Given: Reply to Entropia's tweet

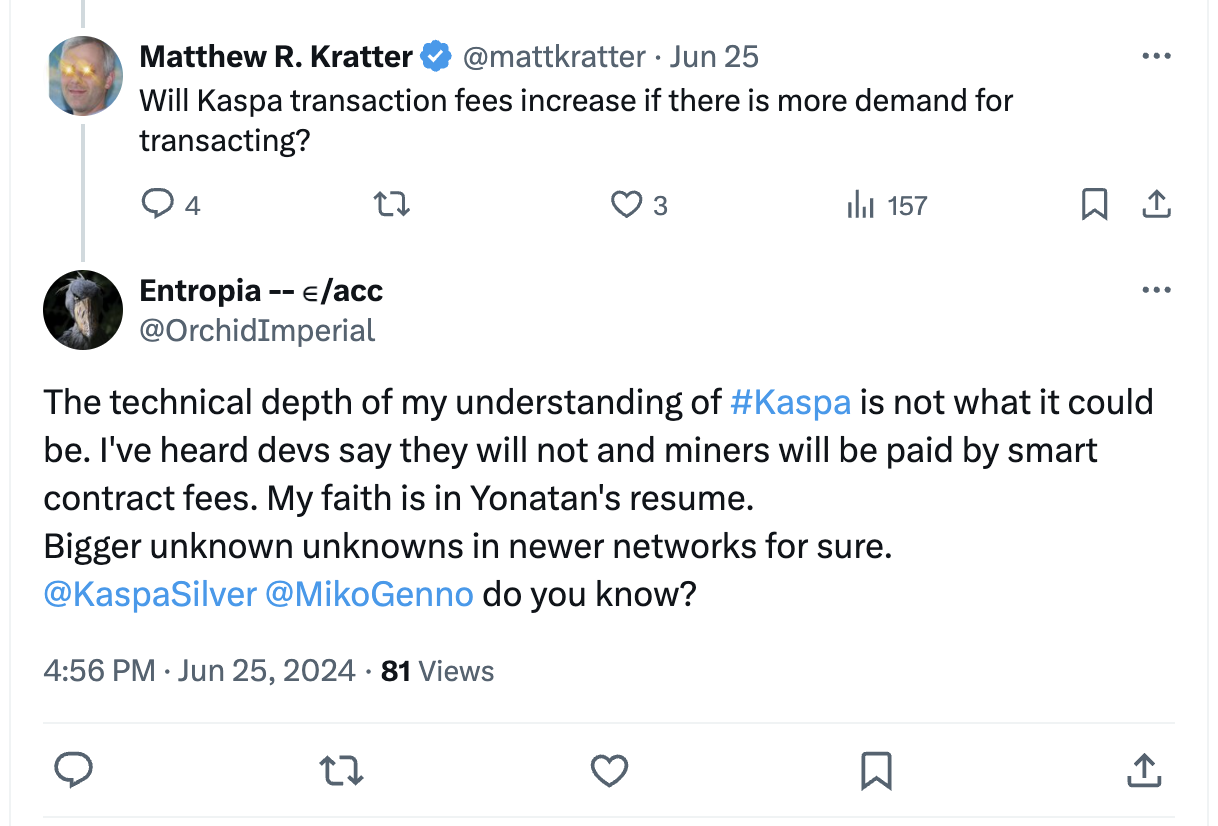Looking at the screenshot, I should click(73, 770).
